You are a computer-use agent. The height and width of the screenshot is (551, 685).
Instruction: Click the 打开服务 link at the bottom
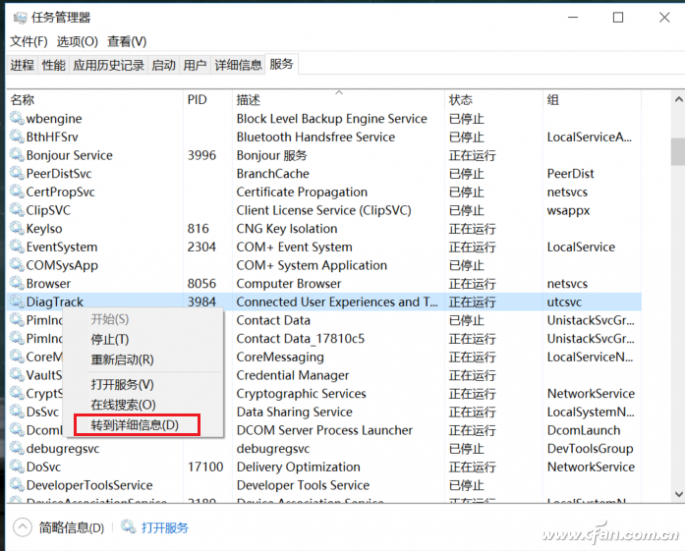point(165,527)
